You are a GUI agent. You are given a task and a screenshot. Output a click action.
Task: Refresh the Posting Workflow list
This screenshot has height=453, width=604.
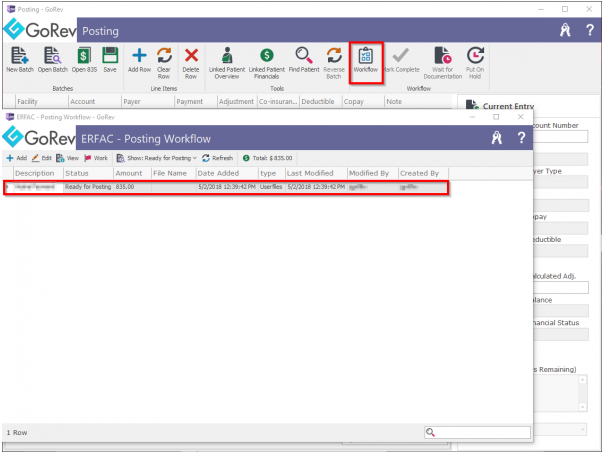pos(217,158)
